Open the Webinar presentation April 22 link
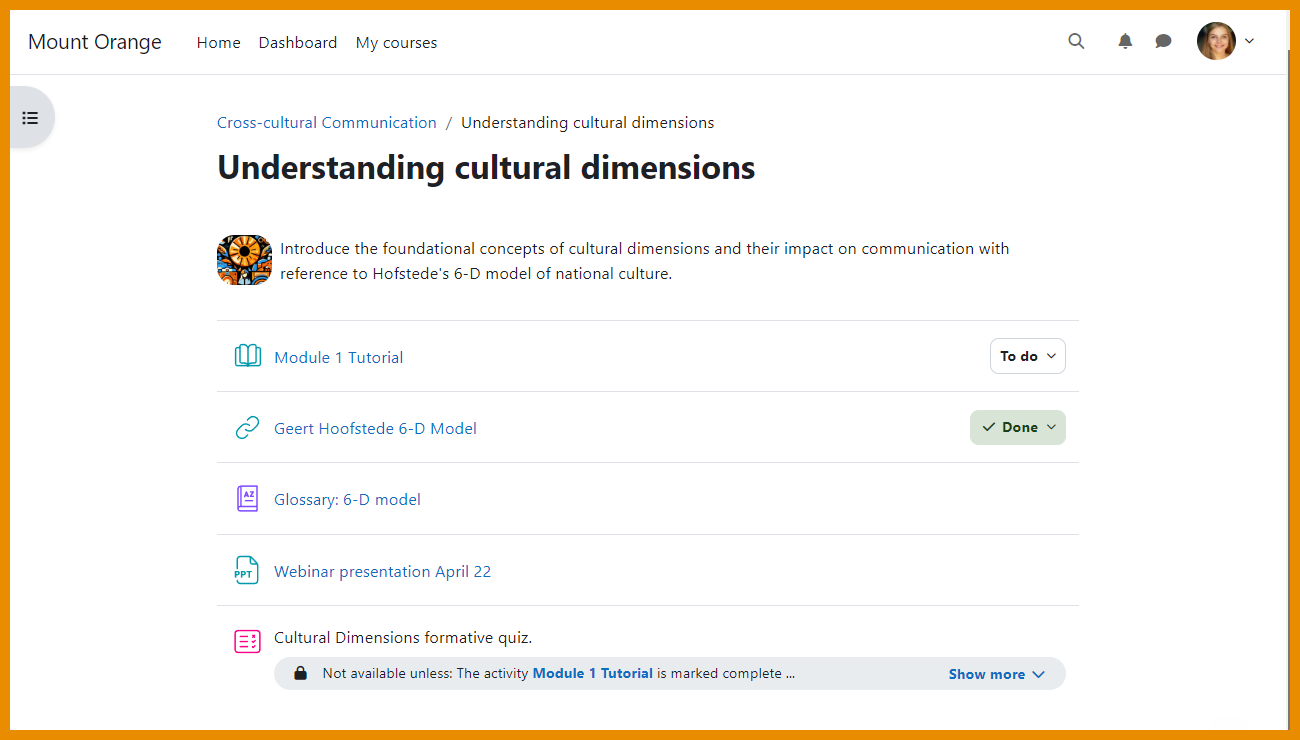 (x=382, y=571)
